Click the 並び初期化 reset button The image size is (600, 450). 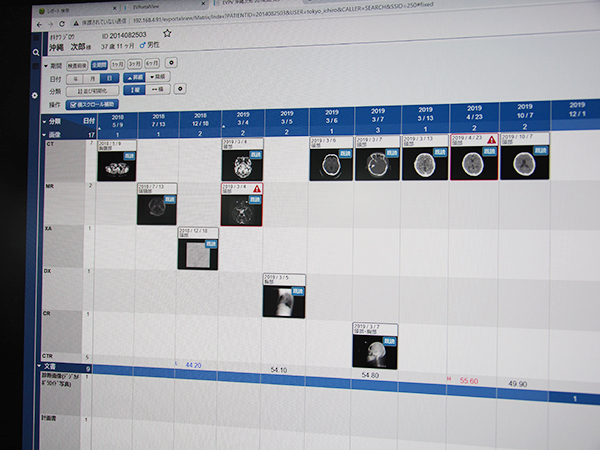click(97, 89)
